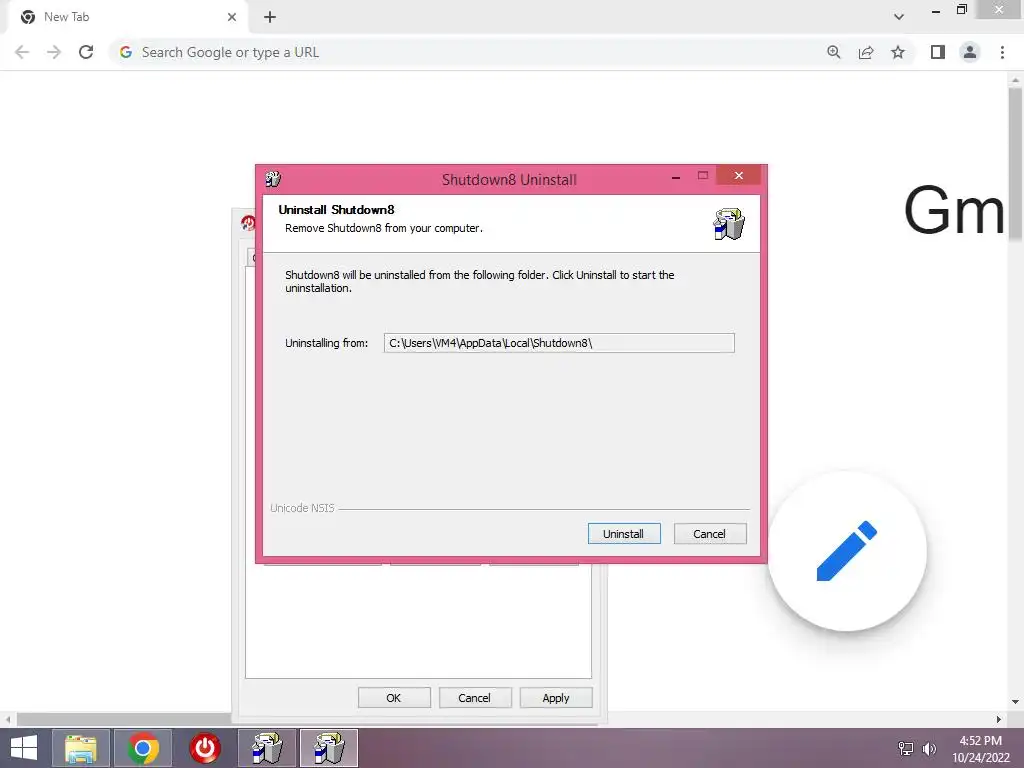1024x768 pixels.
Task: Select first uninstaller taskbar icon
Action: (x=267, y=748)
